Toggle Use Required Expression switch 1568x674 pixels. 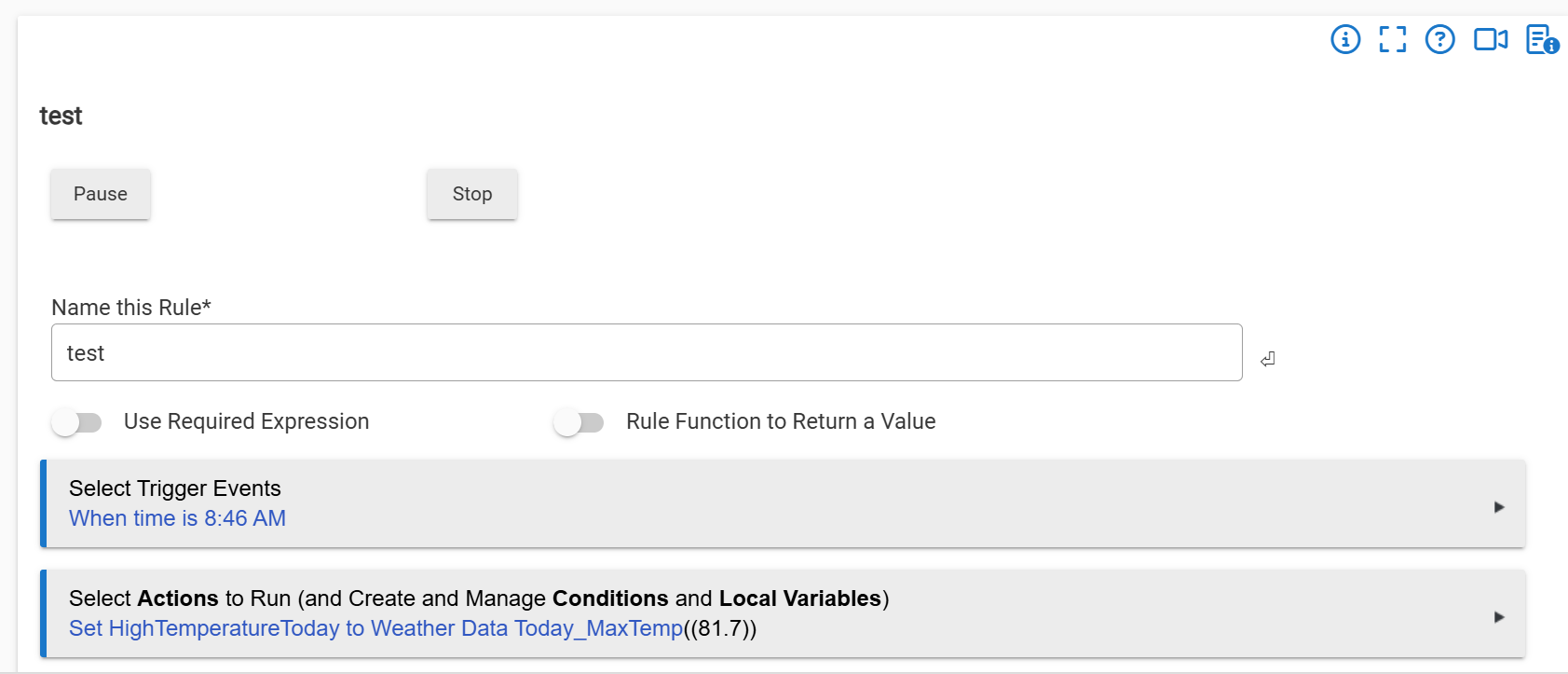[x=76, y=422]
